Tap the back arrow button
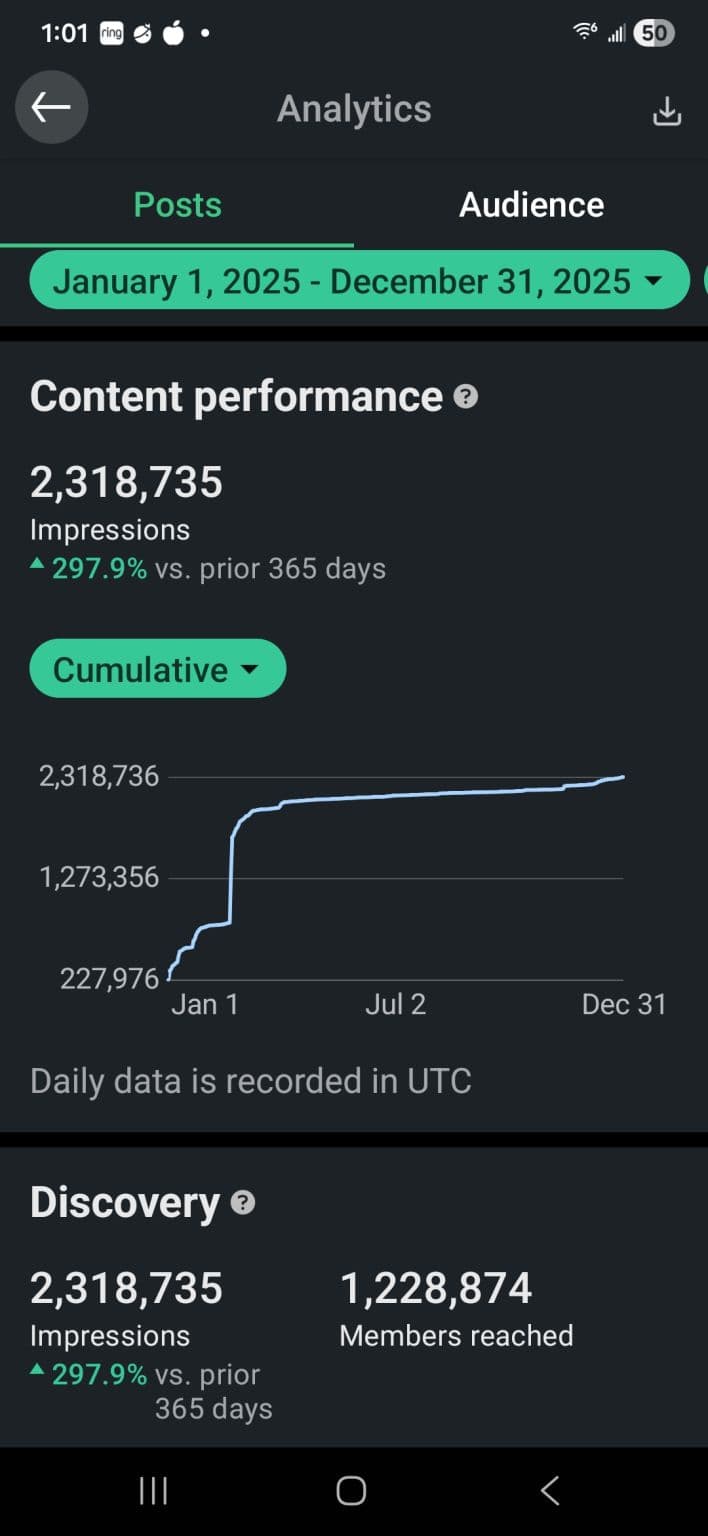 (x=51, y=108)
